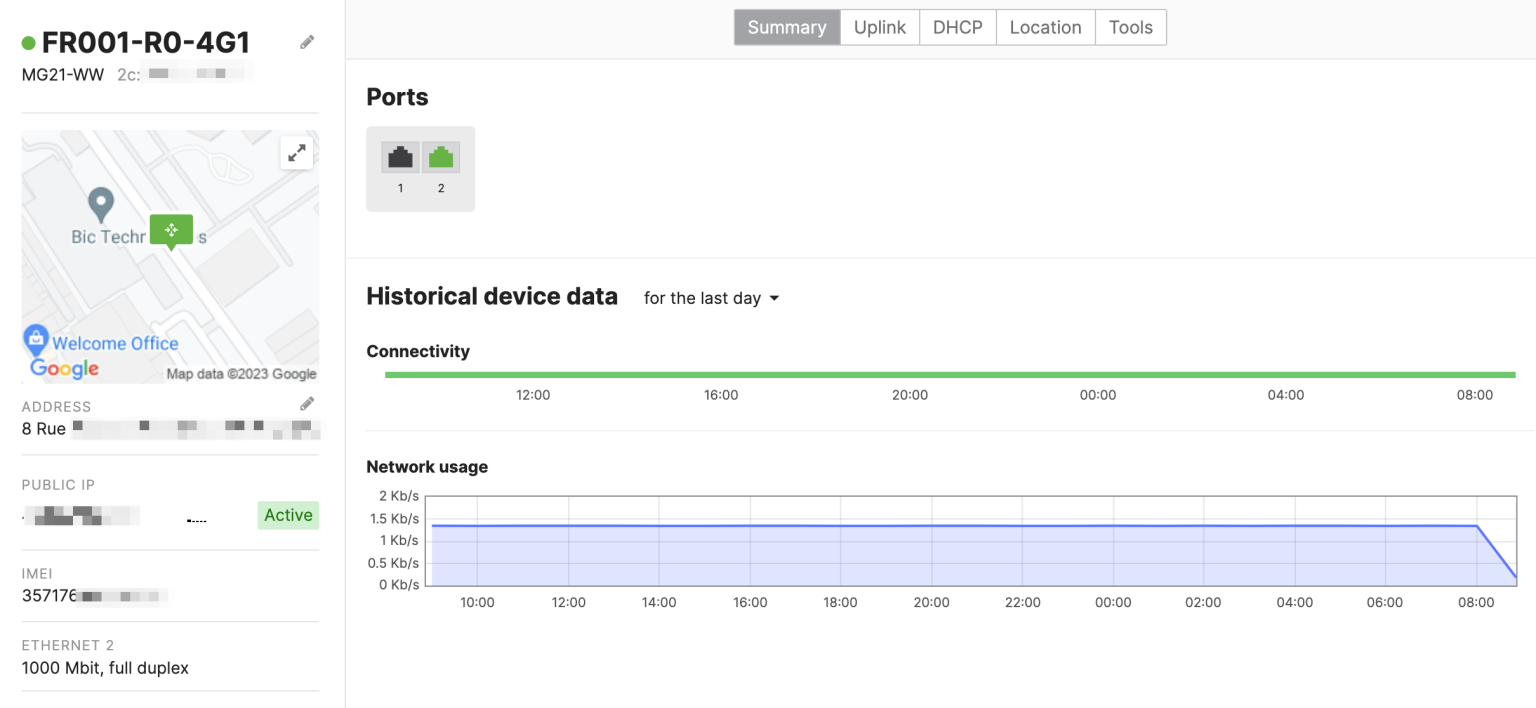Viewport: 1536px width, 708px height.
Task: Click the Welcome Office map label
Action: click(x=115, y=343)
